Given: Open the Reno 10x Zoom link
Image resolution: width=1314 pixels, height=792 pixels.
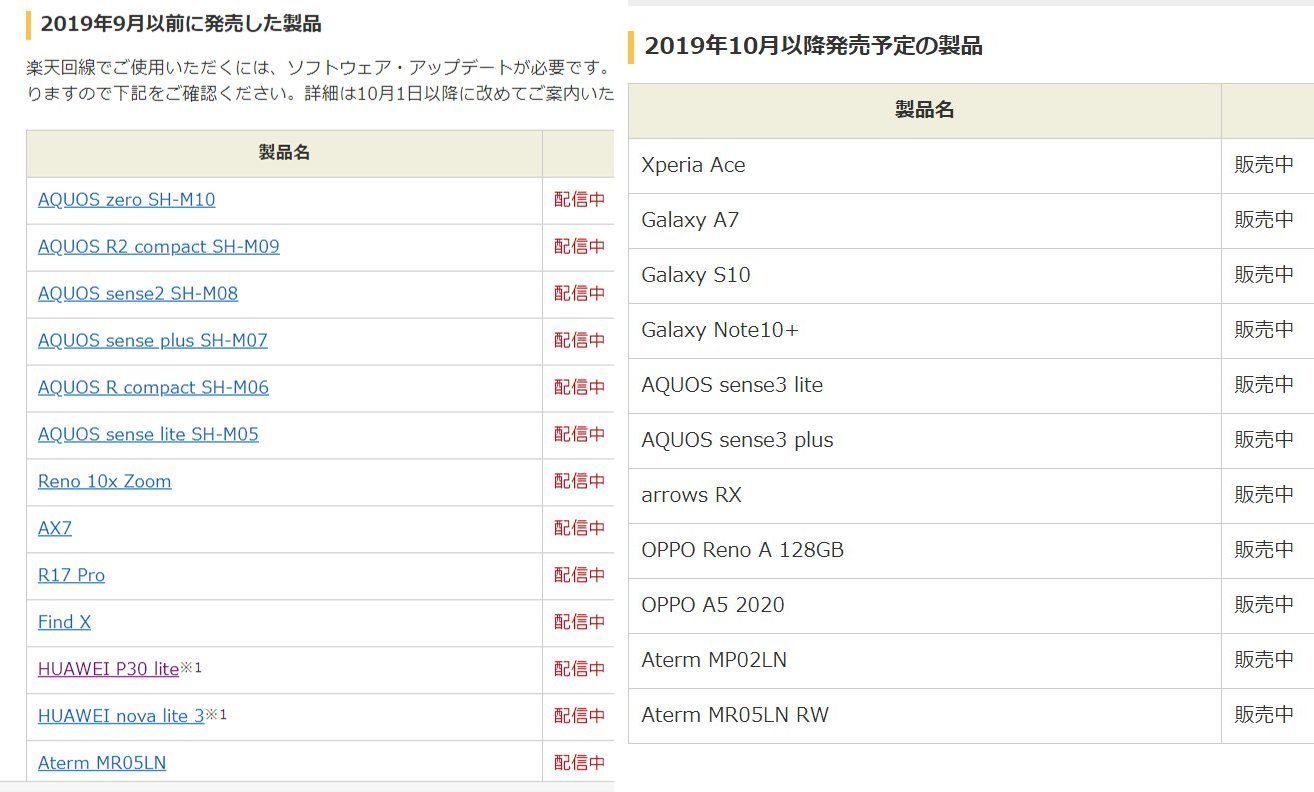Looking at the screenshot, I should click(104, 481).
